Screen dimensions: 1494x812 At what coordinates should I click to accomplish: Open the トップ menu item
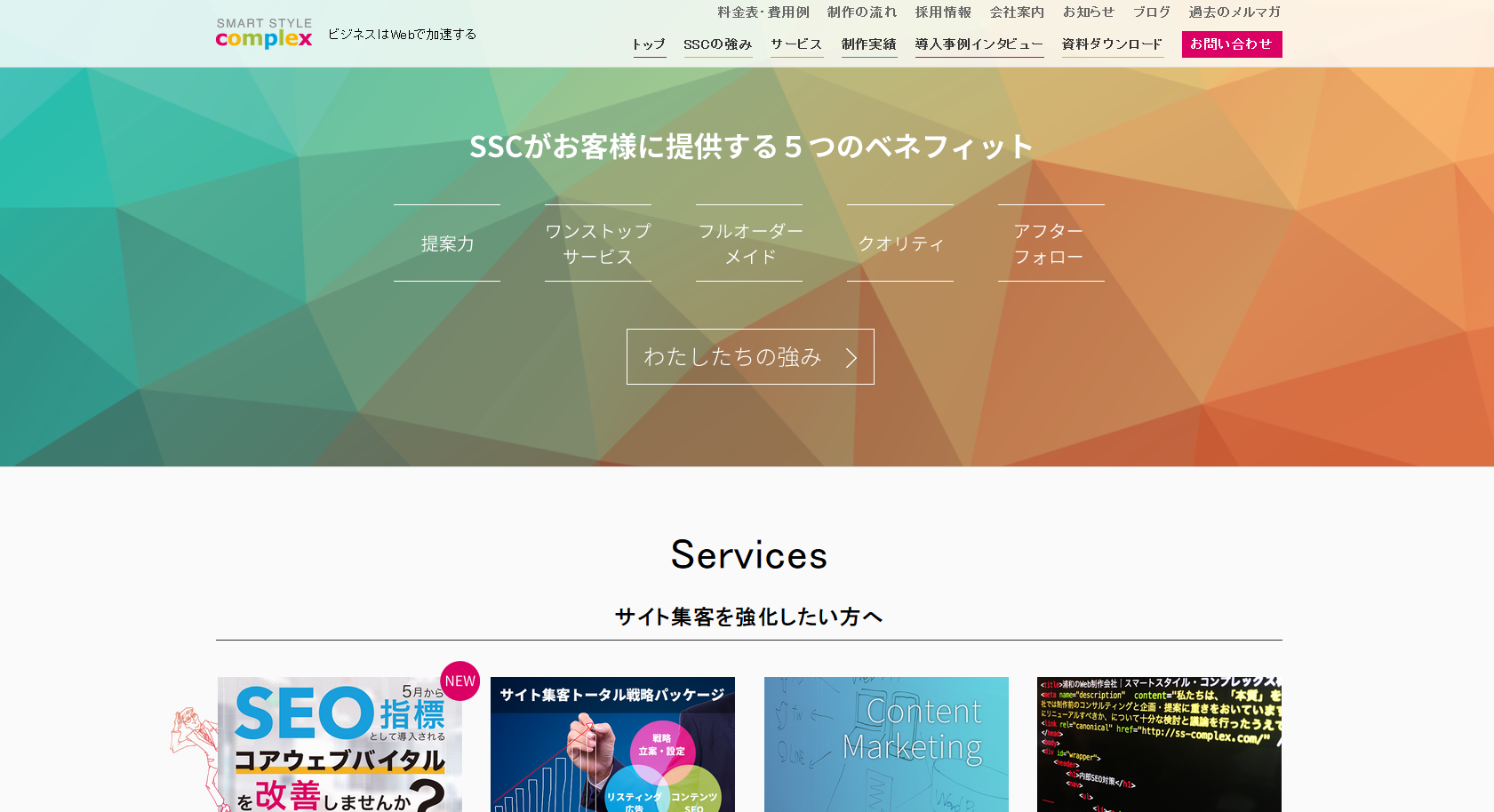tap(649, 44)
